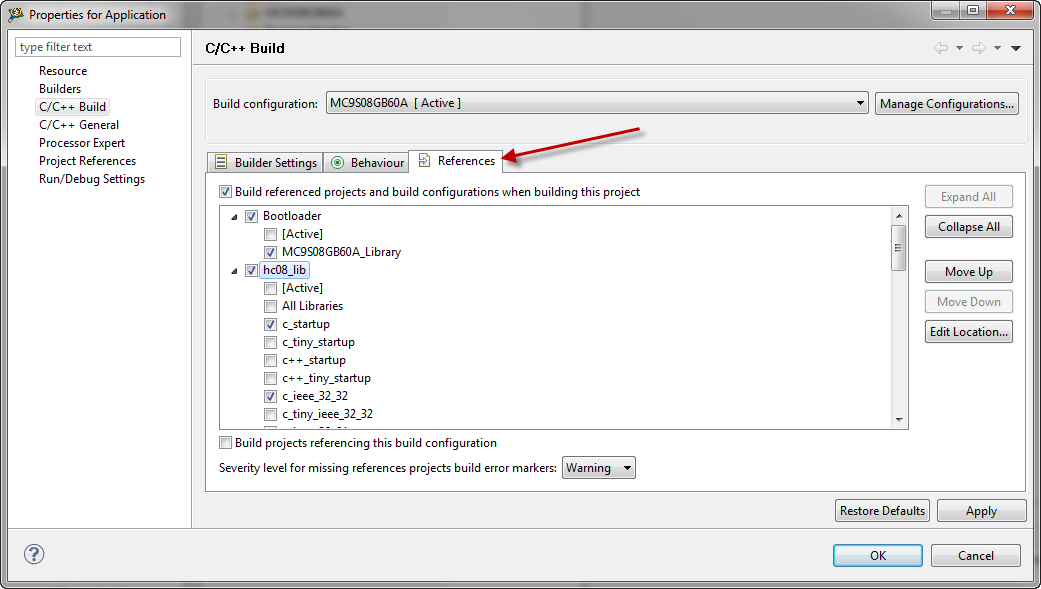Click the help question mark icon
1041x589 pixels.
click(x=34, y=554)
